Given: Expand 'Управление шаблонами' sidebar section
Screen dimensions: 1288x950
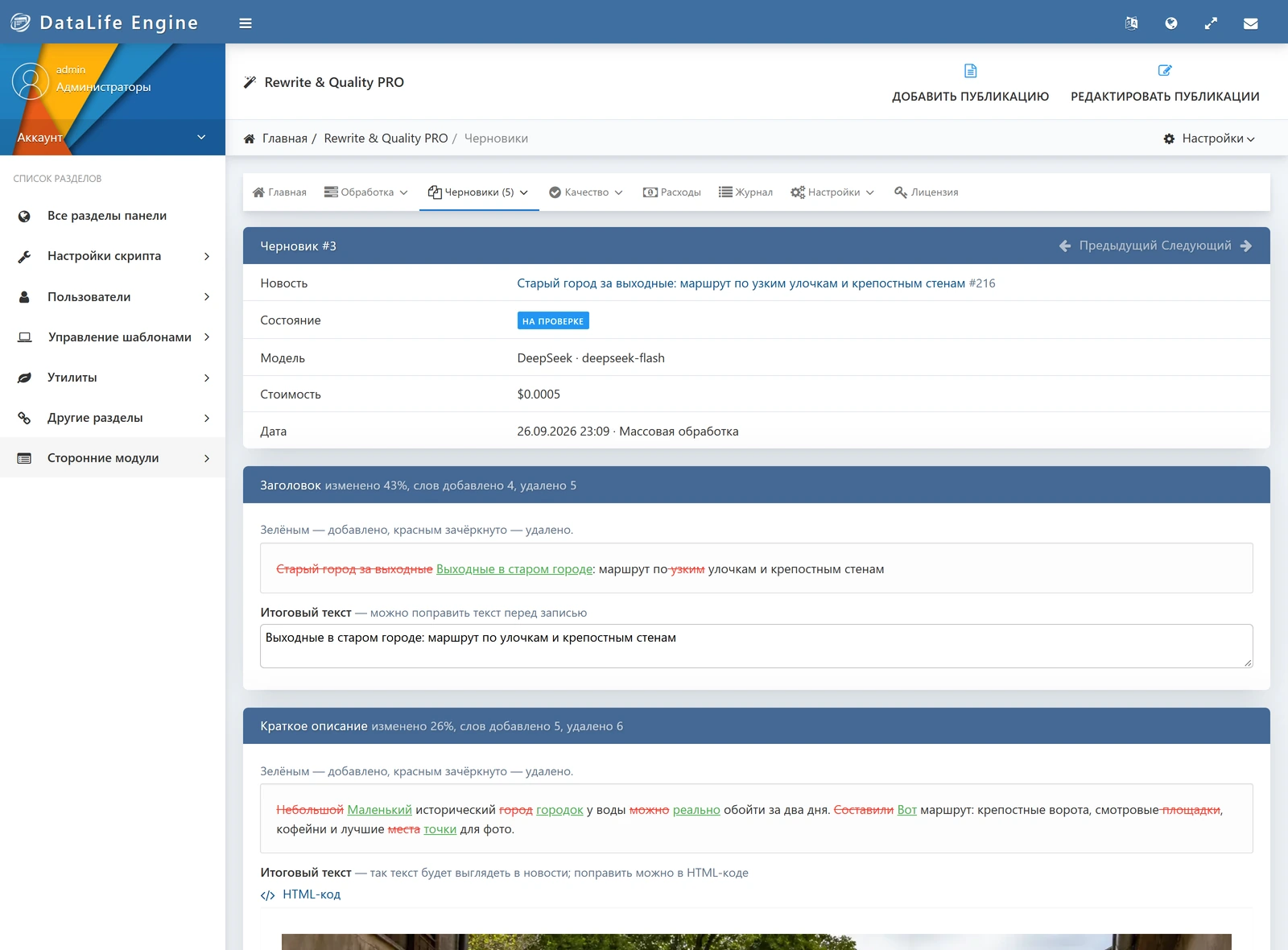Looking at the screenshot, I should pyautogui.click(x=113, y=337).
